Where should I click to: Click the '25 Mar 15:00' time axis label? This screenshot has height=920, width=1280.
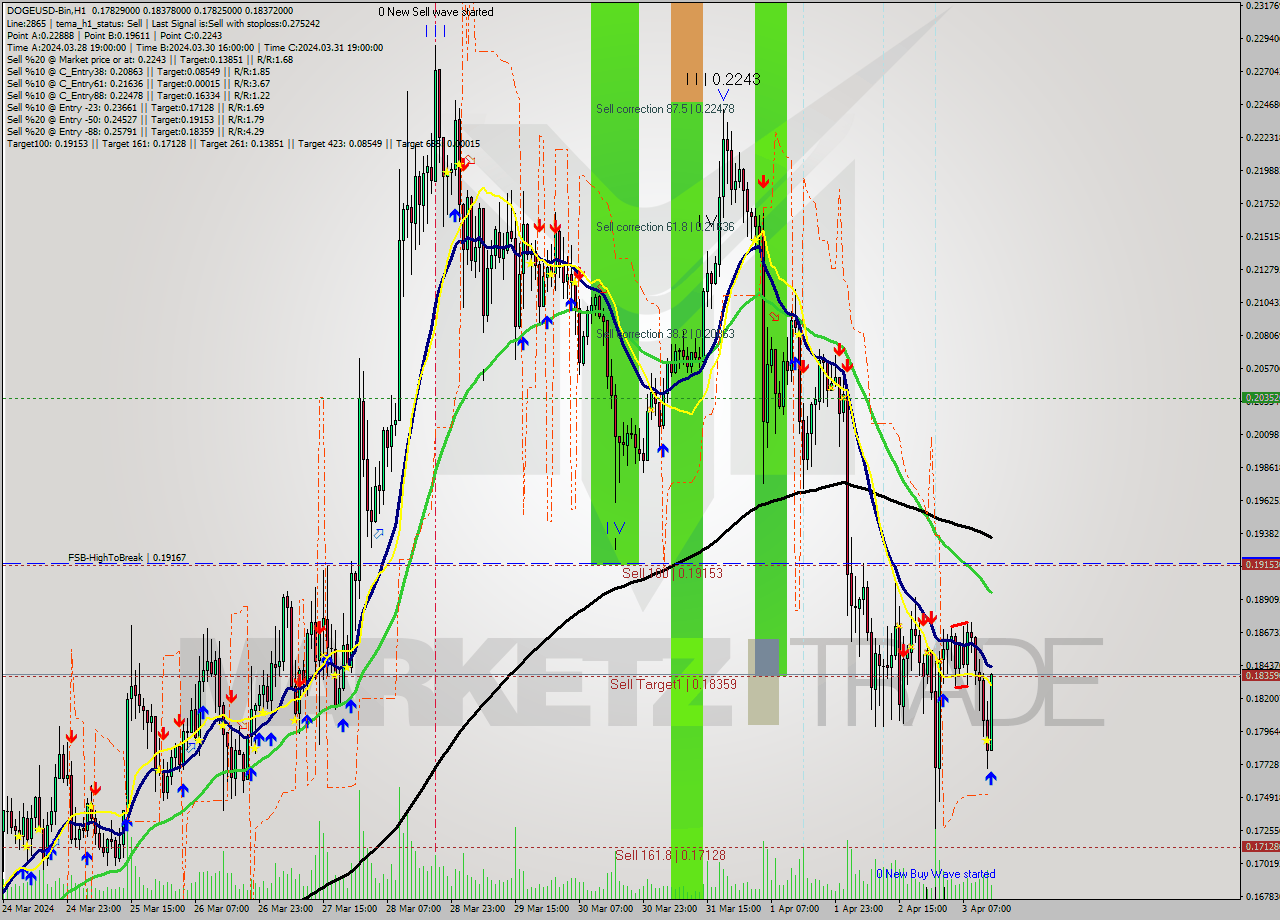pos(157,910)
